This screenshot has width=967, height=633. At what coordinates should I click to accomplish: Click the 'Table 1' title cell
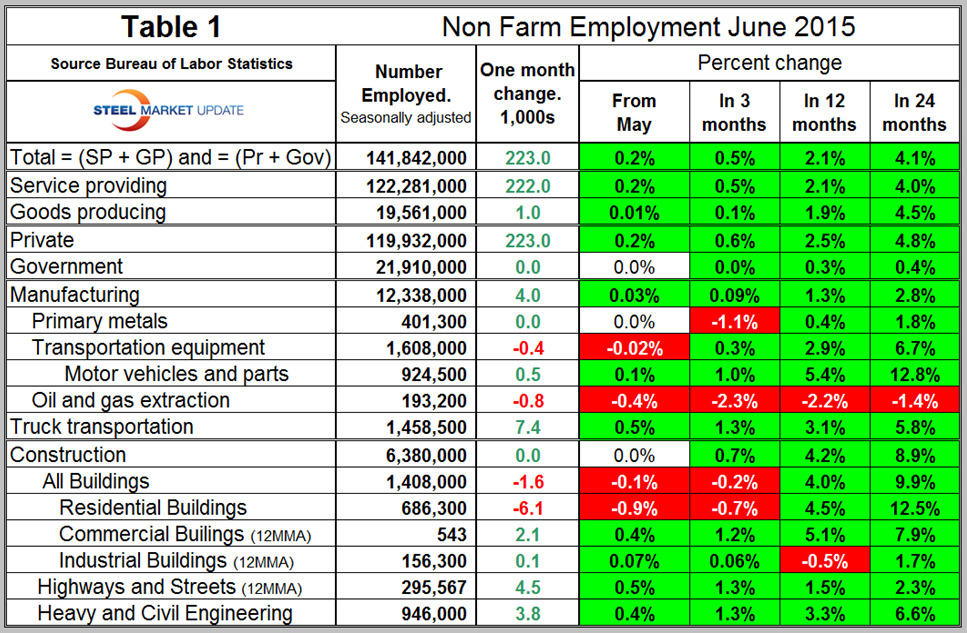[x=170, y=26]
